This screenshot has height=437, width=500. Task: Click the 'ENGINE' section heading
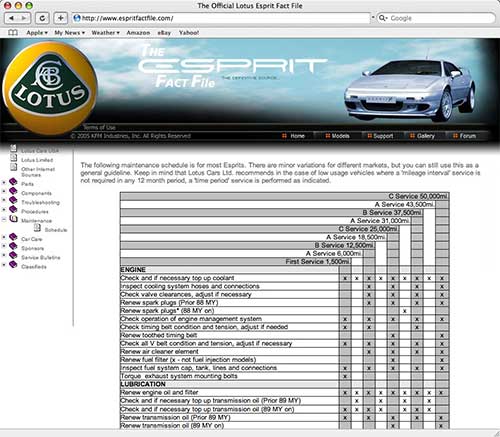pos(133,269)
